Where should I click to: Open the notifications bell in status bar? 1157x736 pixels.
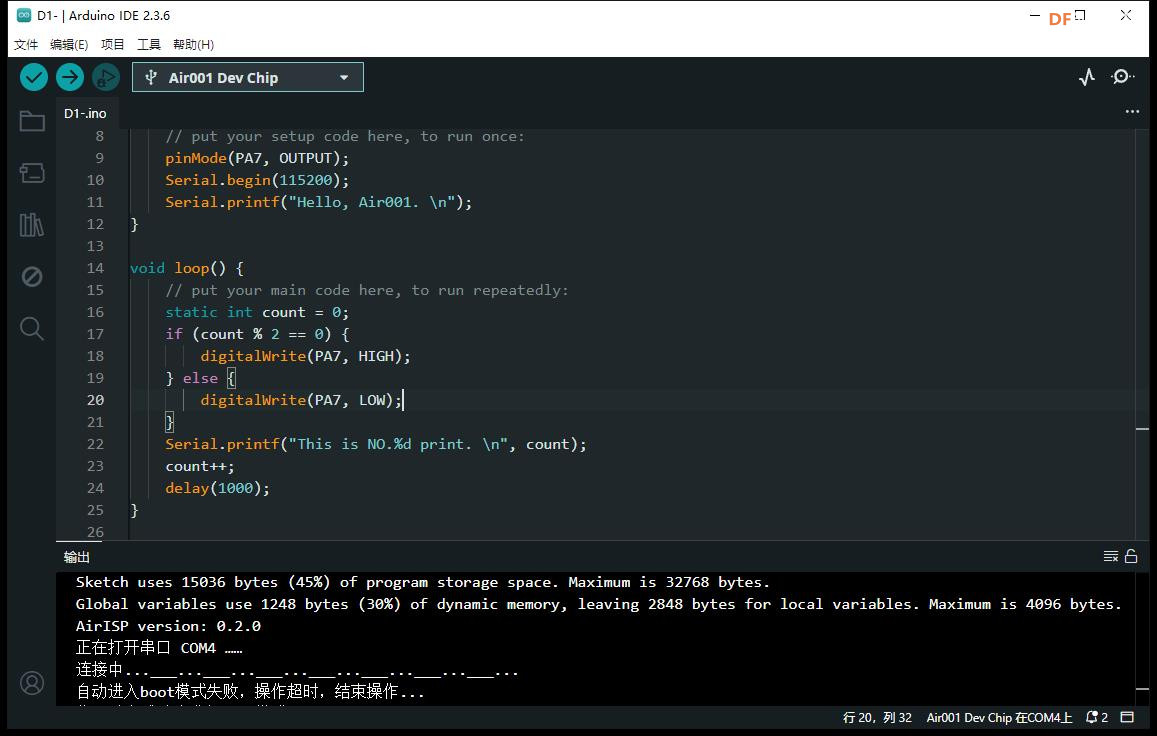coord(1096,718)
